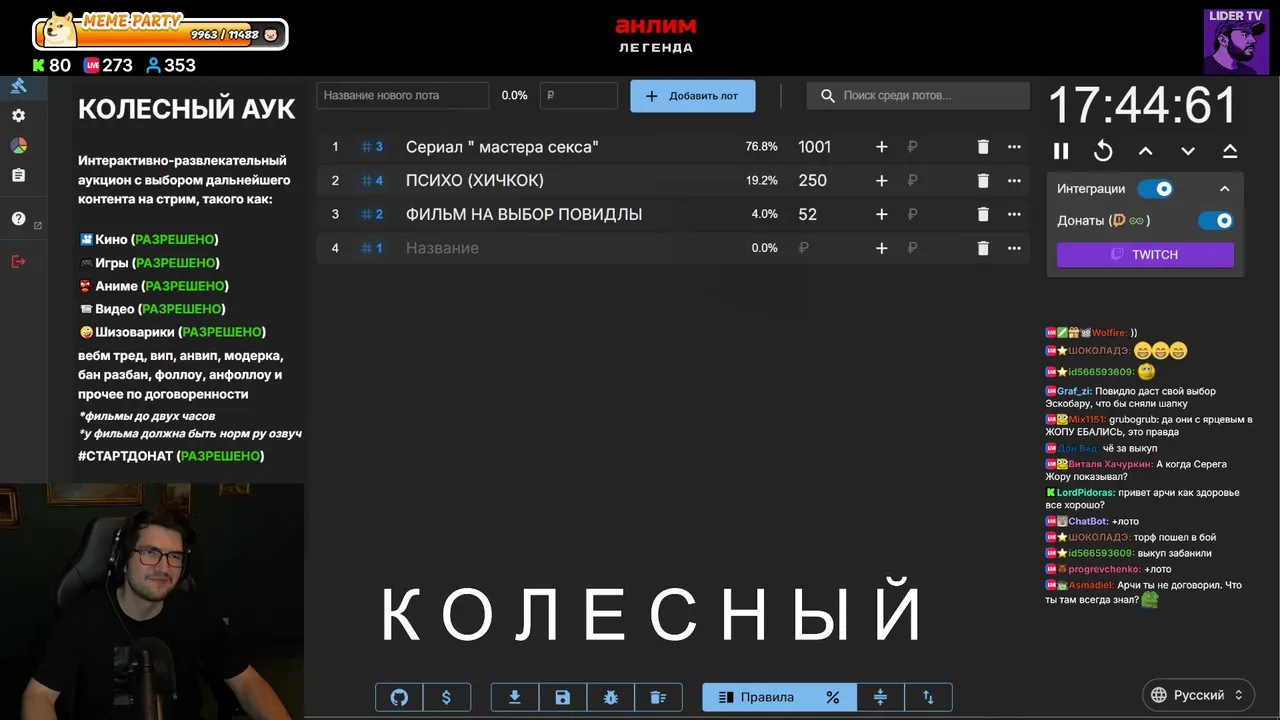Delete the Сериал мастера секса lot
Screen dimensions: 1280x720
[x=983, y=147]
